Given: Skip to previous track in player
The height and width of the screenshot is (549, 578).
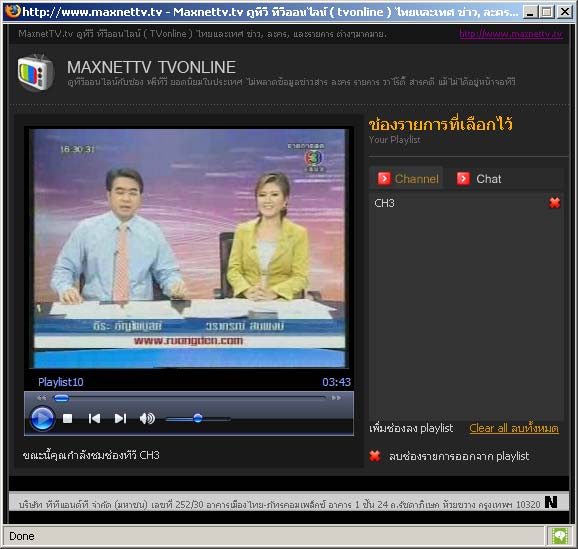Looking at the screenshot, I should 94,418.
